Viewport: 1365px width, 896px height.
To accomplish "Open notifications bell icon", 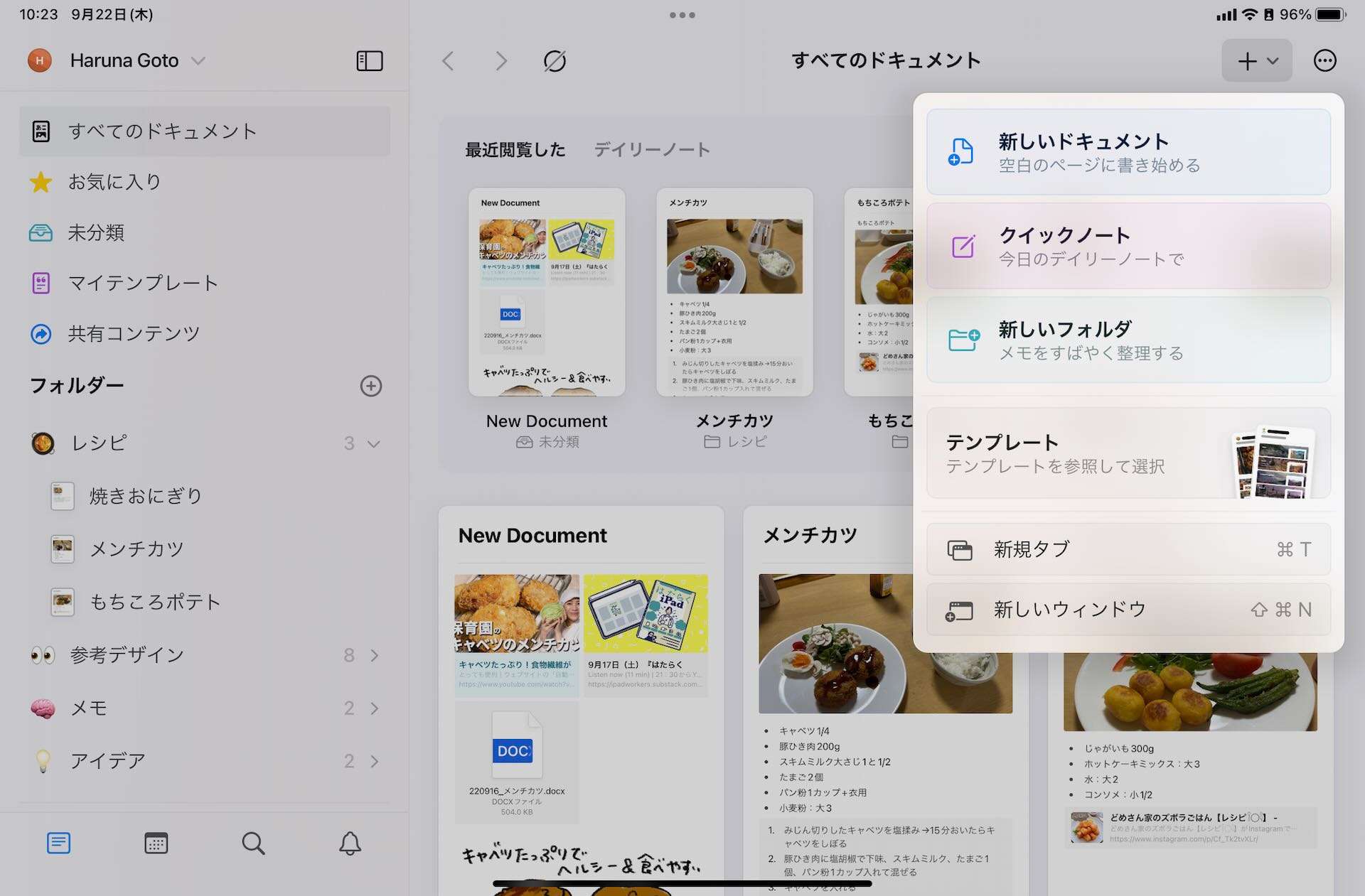I will tap(350, 843).
